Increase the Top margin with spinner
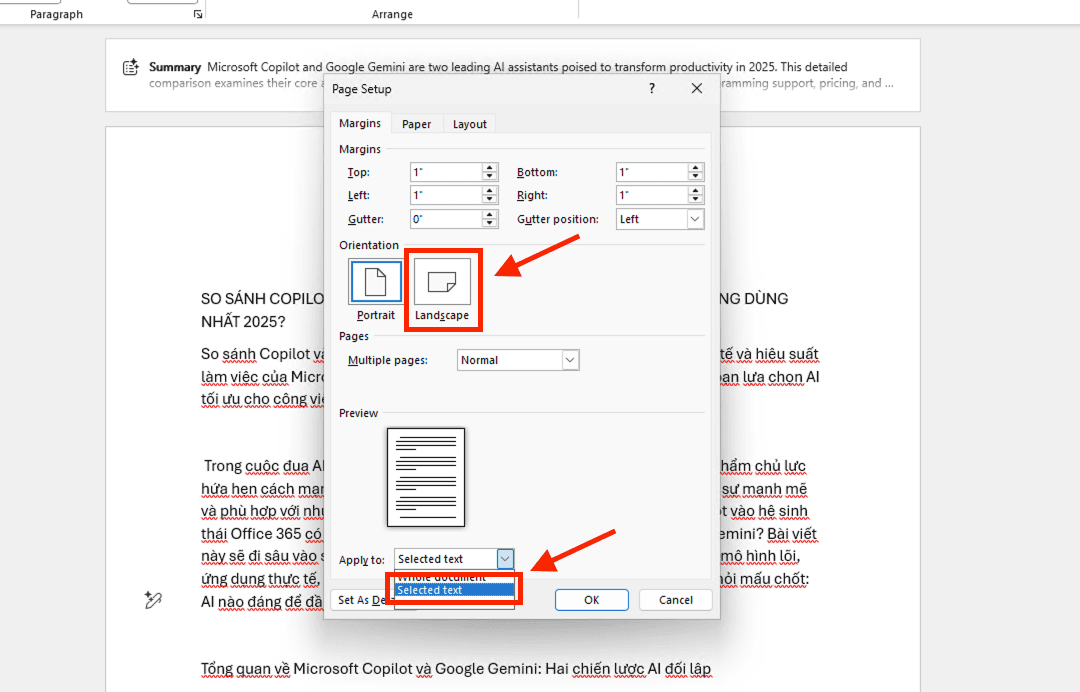The image size is (1080, 692). click(490, 168)
